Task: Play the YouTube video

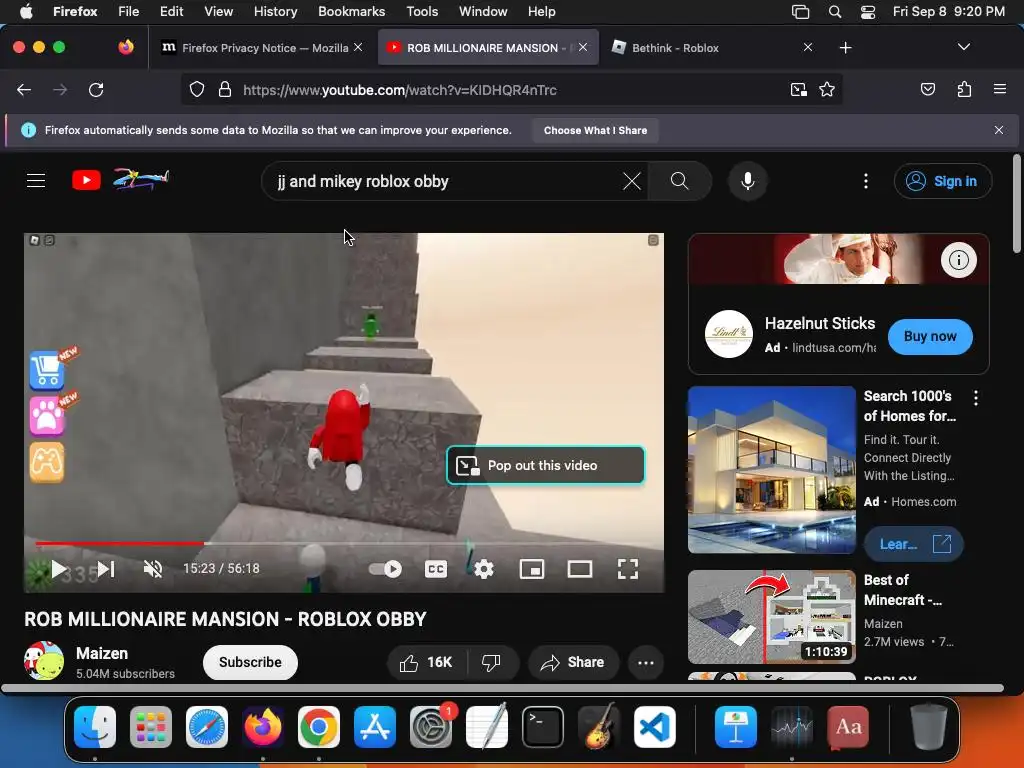Action: [59, 569]
